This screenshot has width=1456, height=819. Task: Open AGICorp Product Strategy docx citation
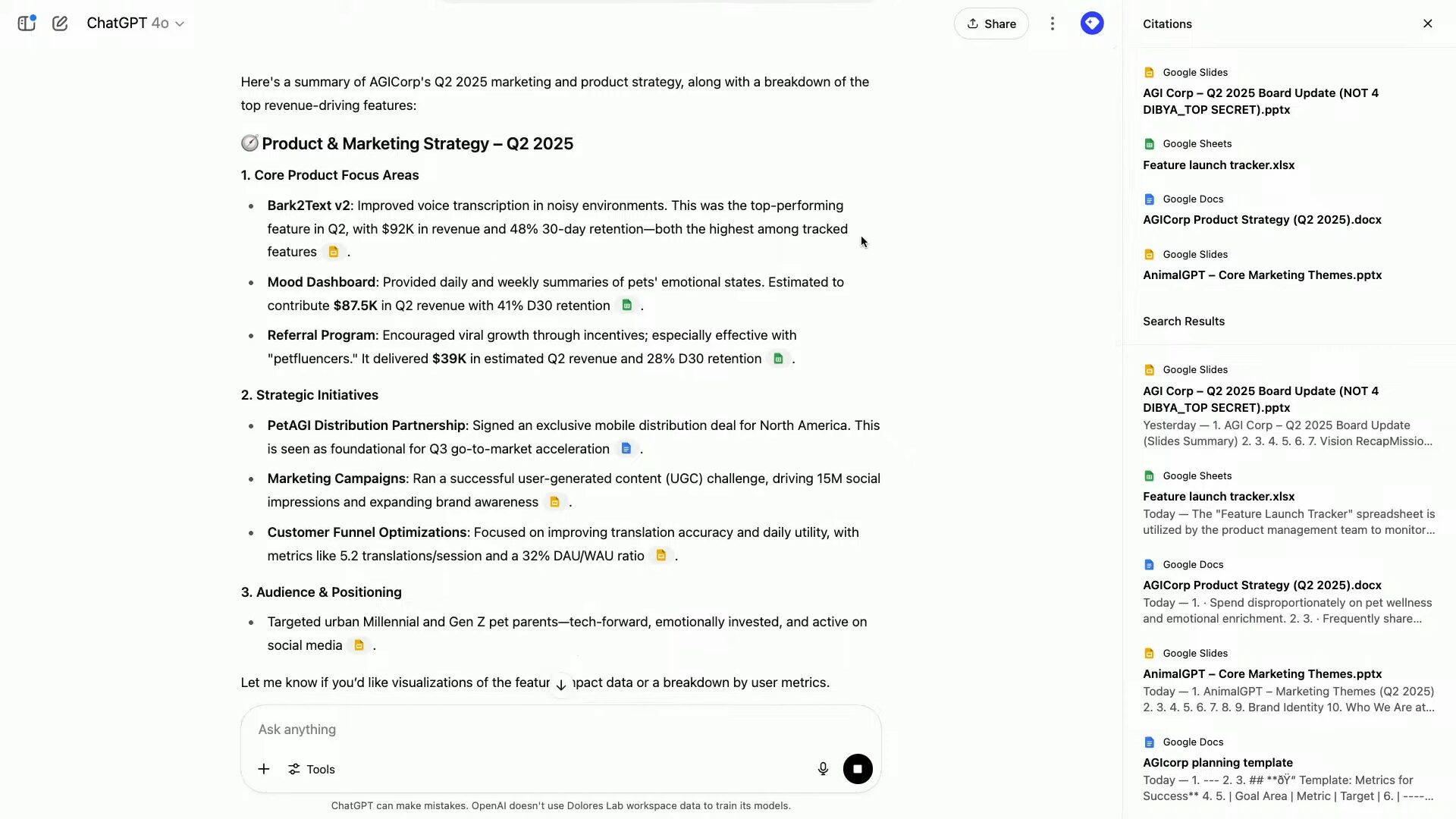click(x=1261, y=220)
